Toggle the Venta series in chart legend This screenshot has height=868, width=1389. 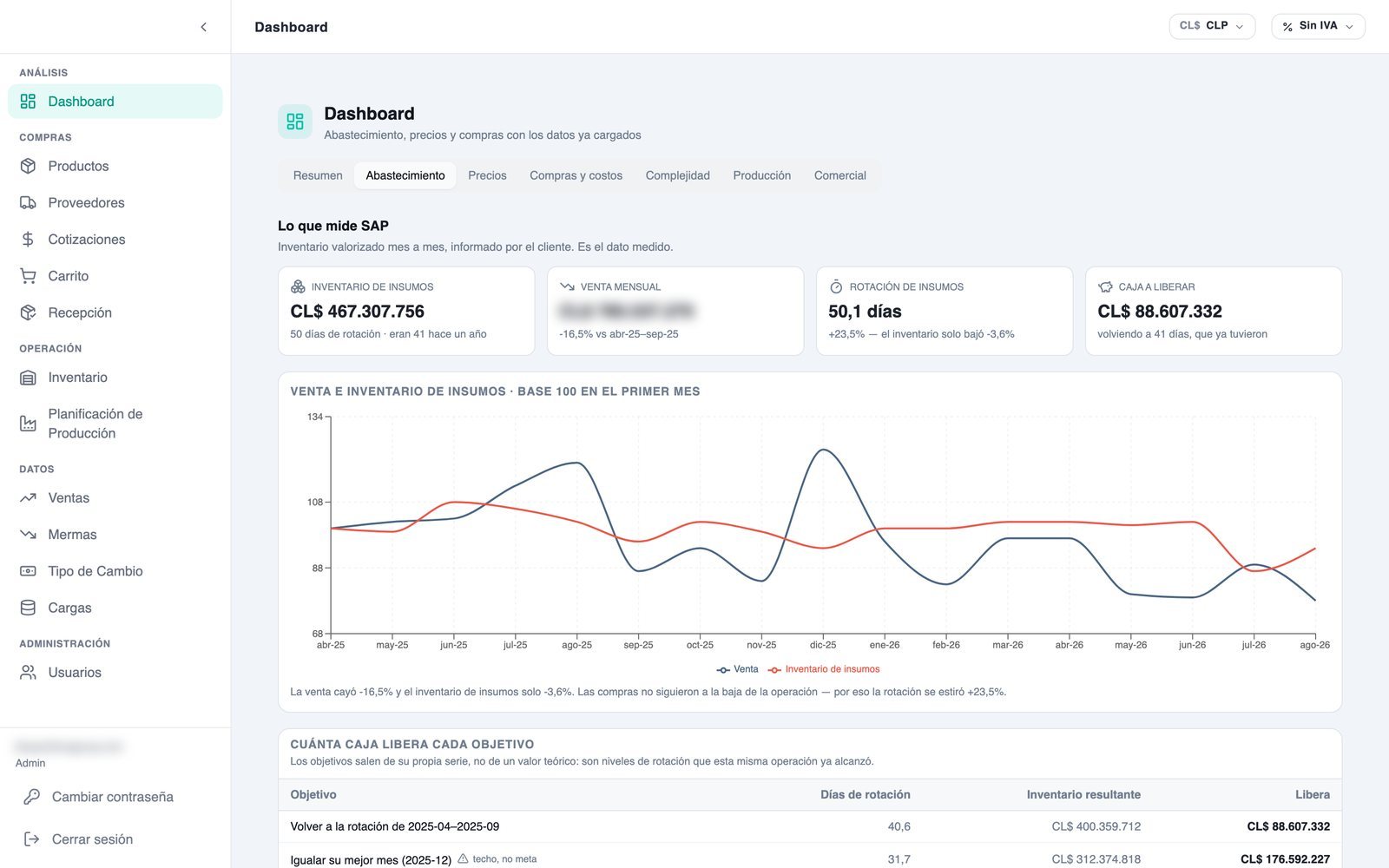coord(737,669)
